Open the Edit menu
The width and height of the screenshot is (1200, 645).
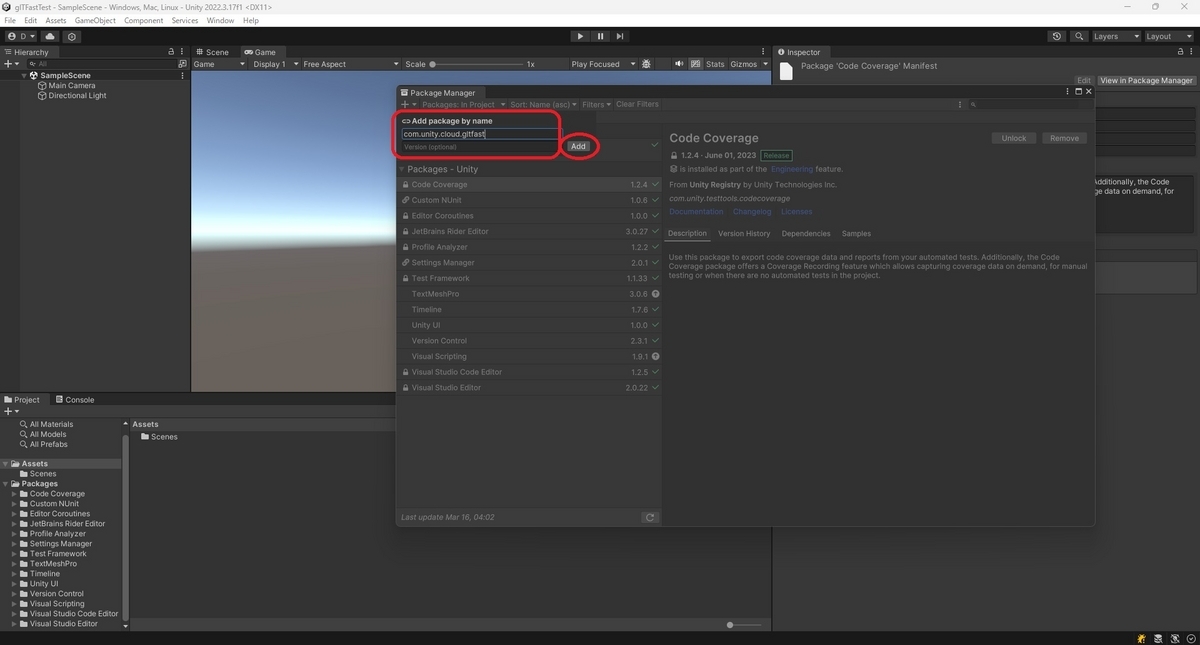point(31,20)
